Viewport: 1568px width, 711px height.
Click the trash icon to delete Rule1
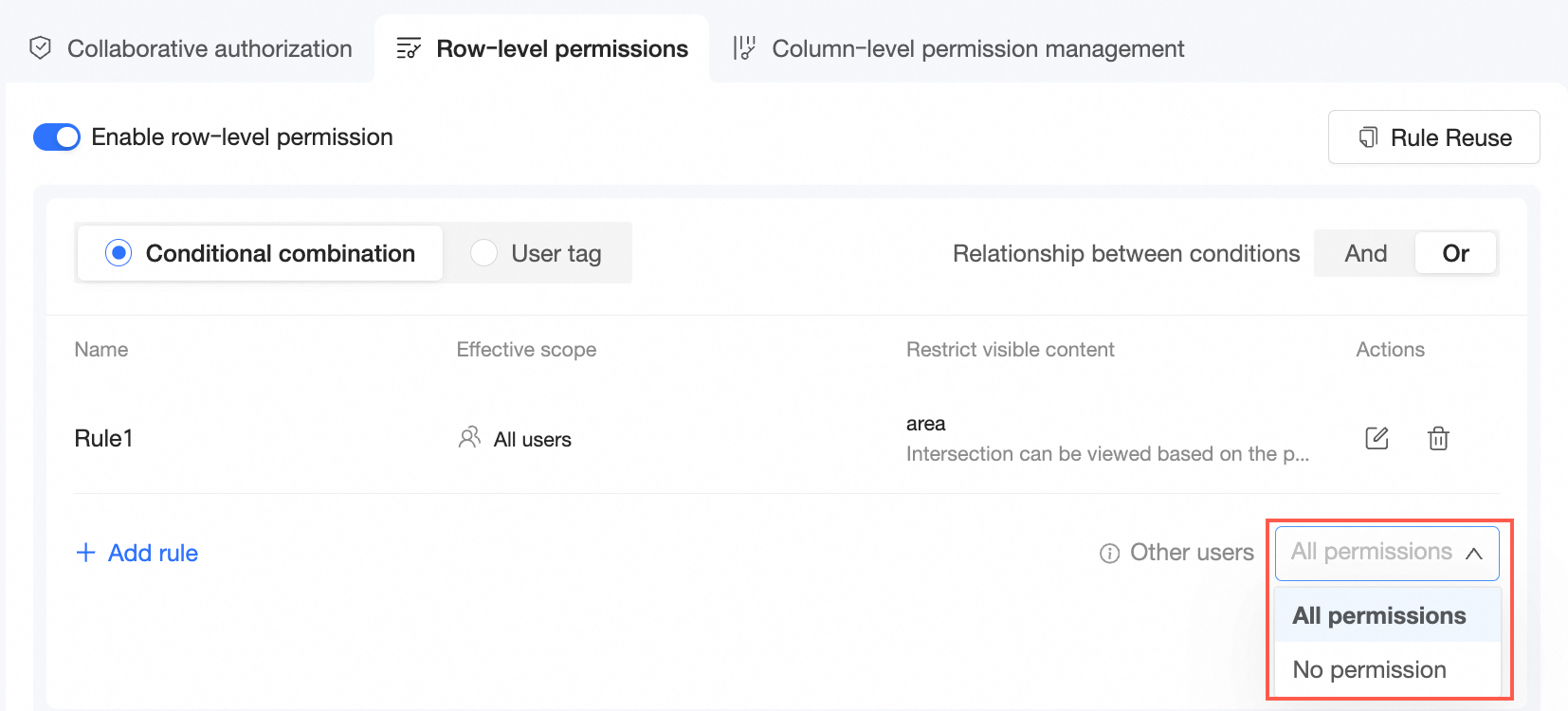[x=1438, y=438]
